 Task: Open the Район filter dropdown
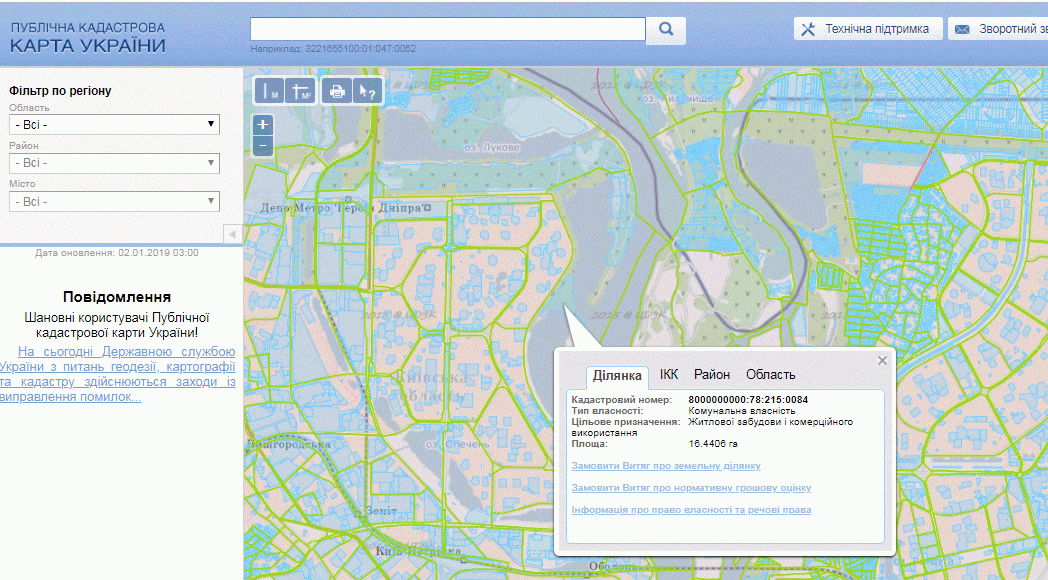point(114,163)
